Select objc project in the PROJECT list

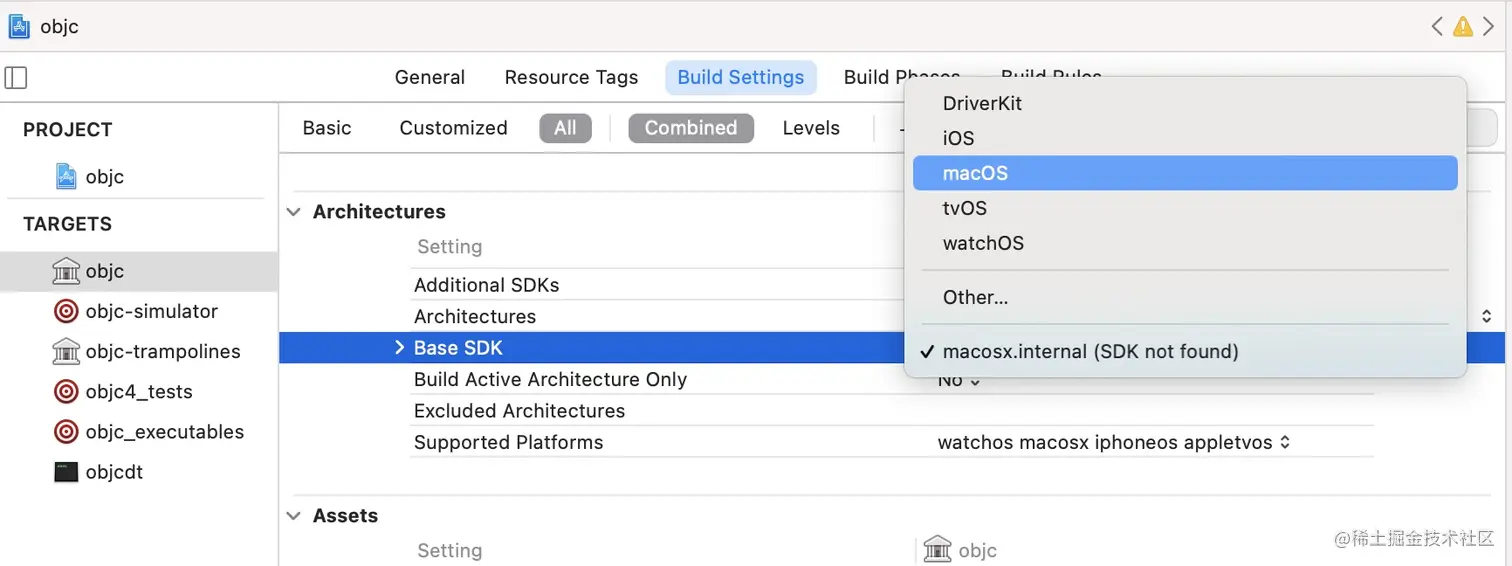104,177
